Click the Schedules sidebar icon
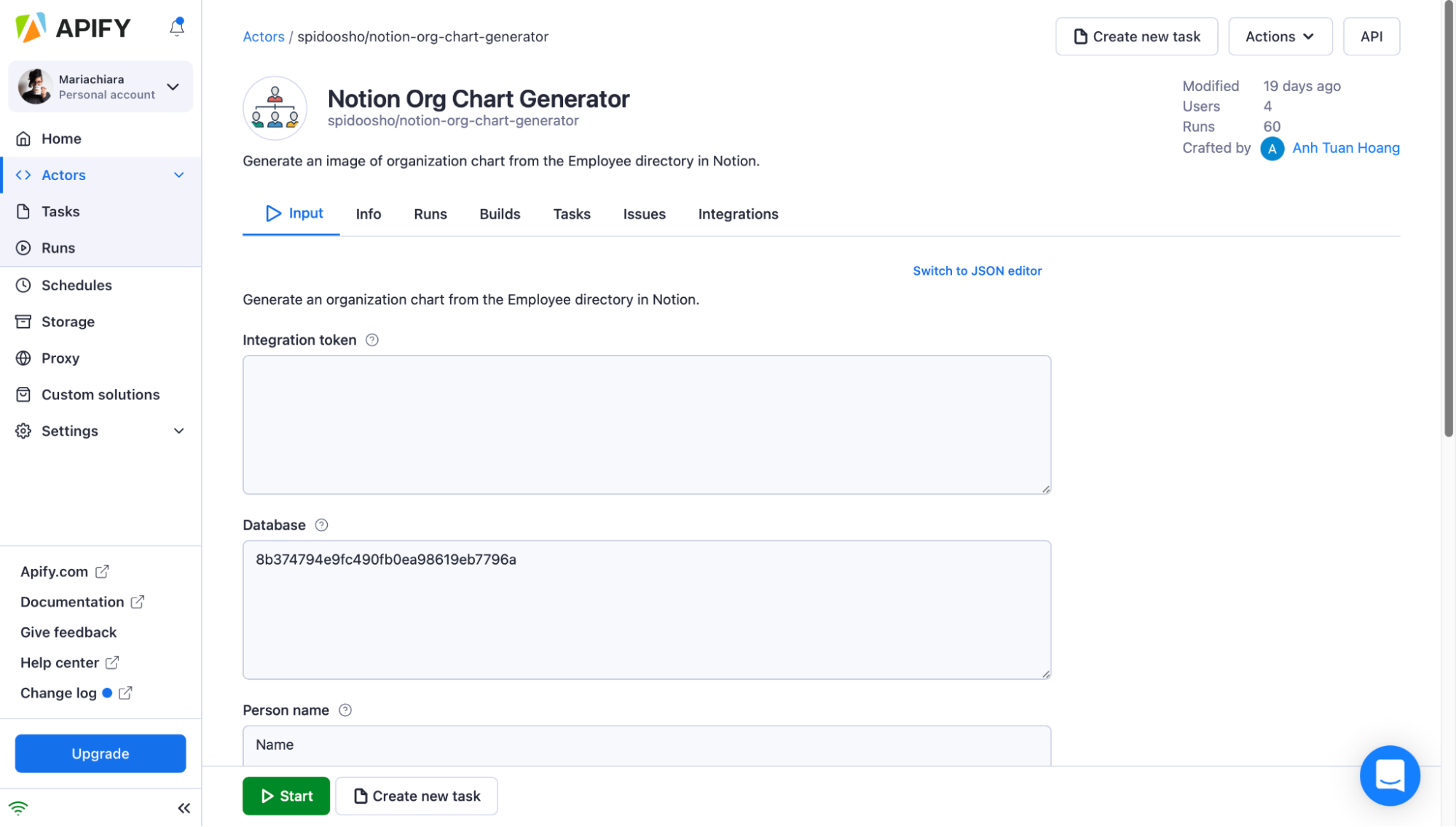 [x=24, y=284]
